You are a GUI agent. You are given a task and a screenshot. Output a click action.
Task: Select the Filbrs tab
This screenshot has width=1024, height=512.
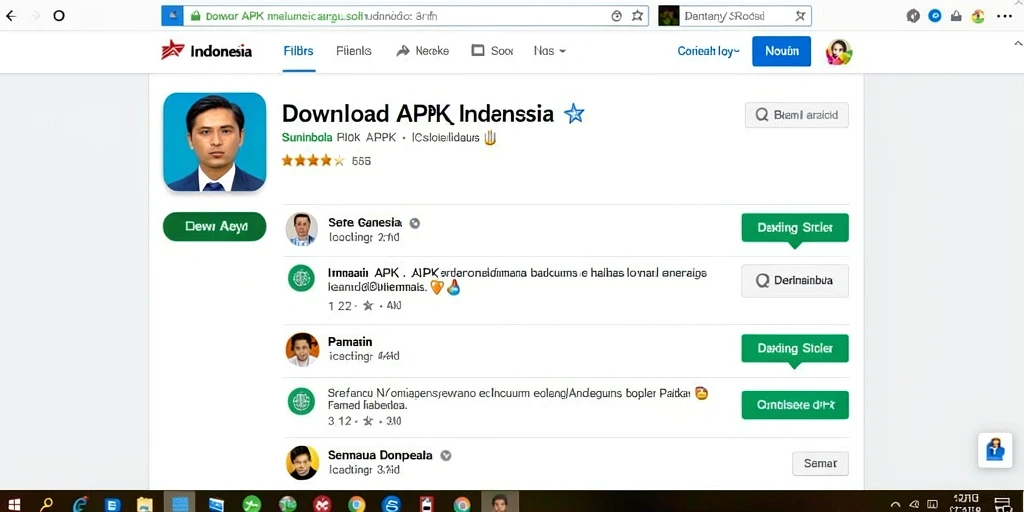[298, 51]
